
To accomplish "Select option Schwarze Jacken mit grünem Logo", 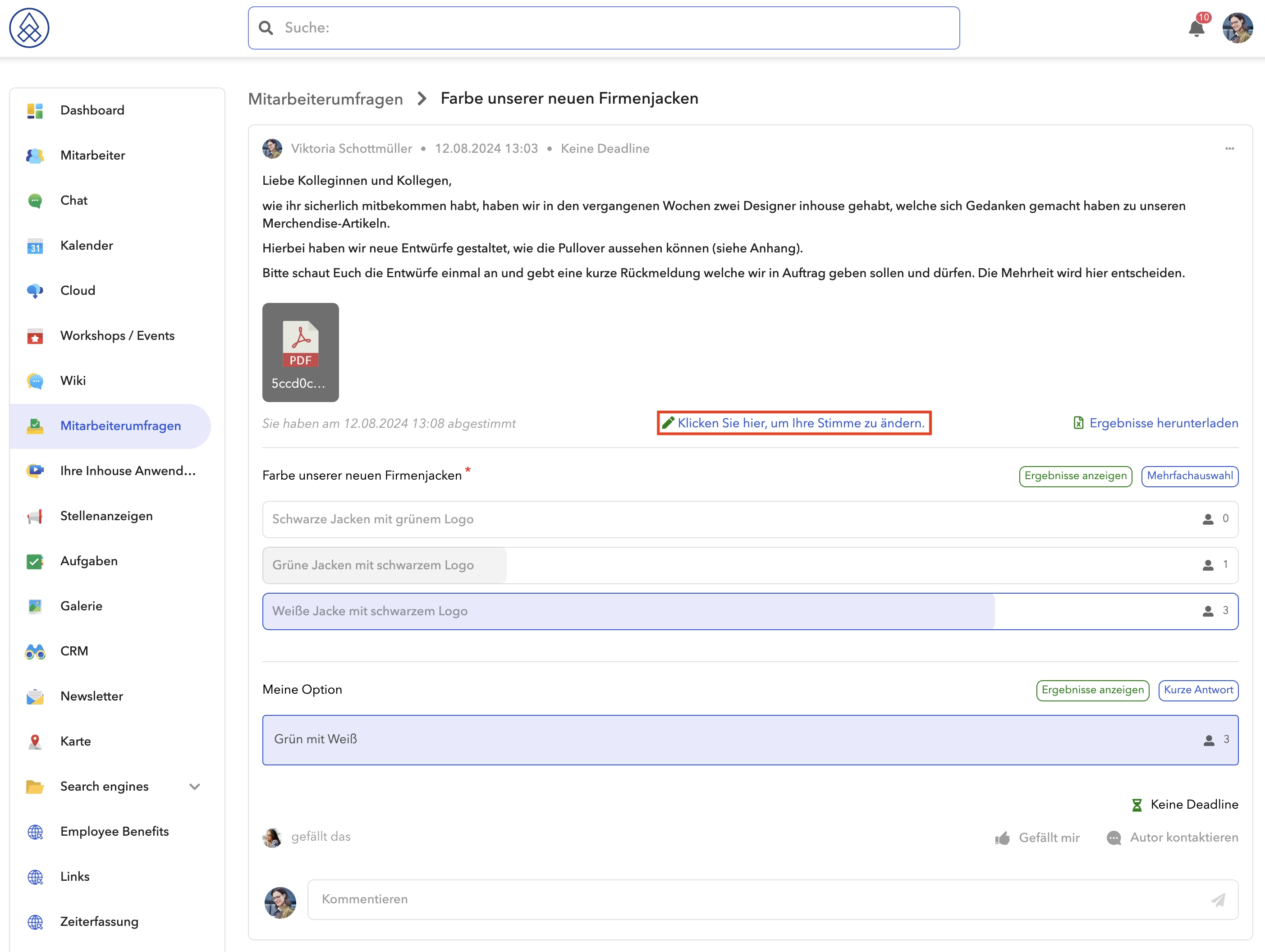I will click(750, 519).
